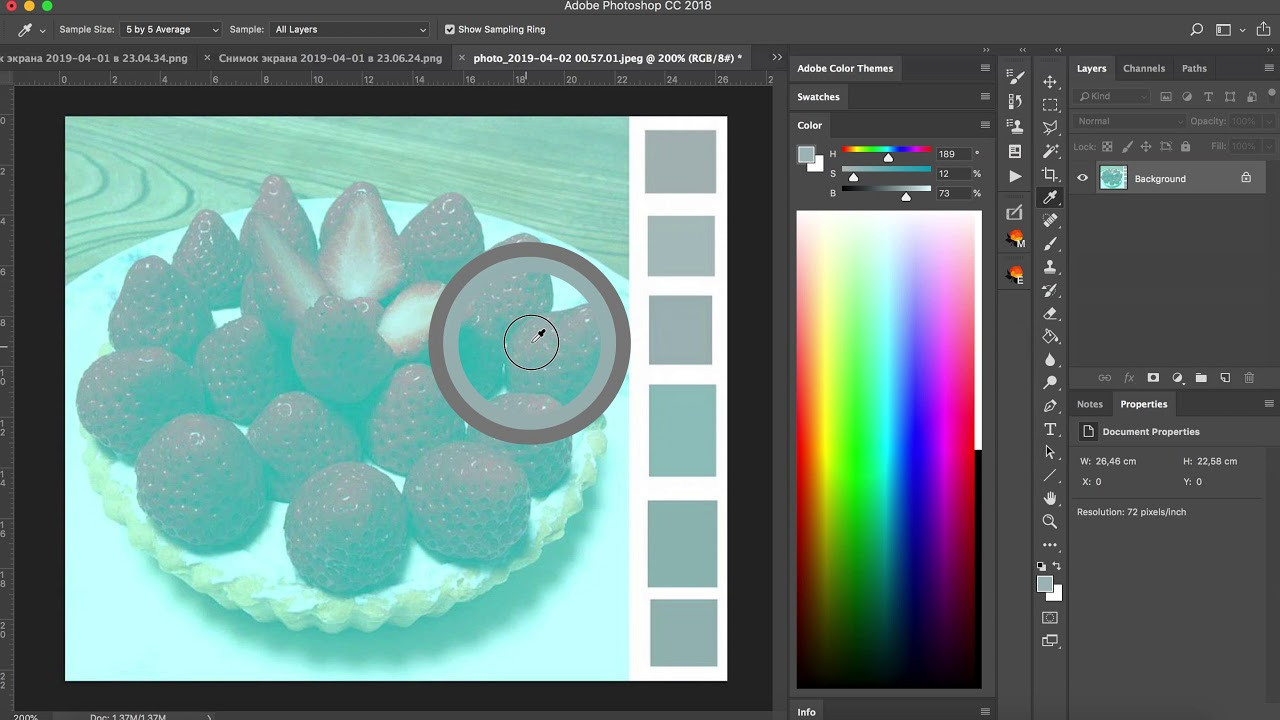Click the hue slider in Color panel

pos(886,151)
